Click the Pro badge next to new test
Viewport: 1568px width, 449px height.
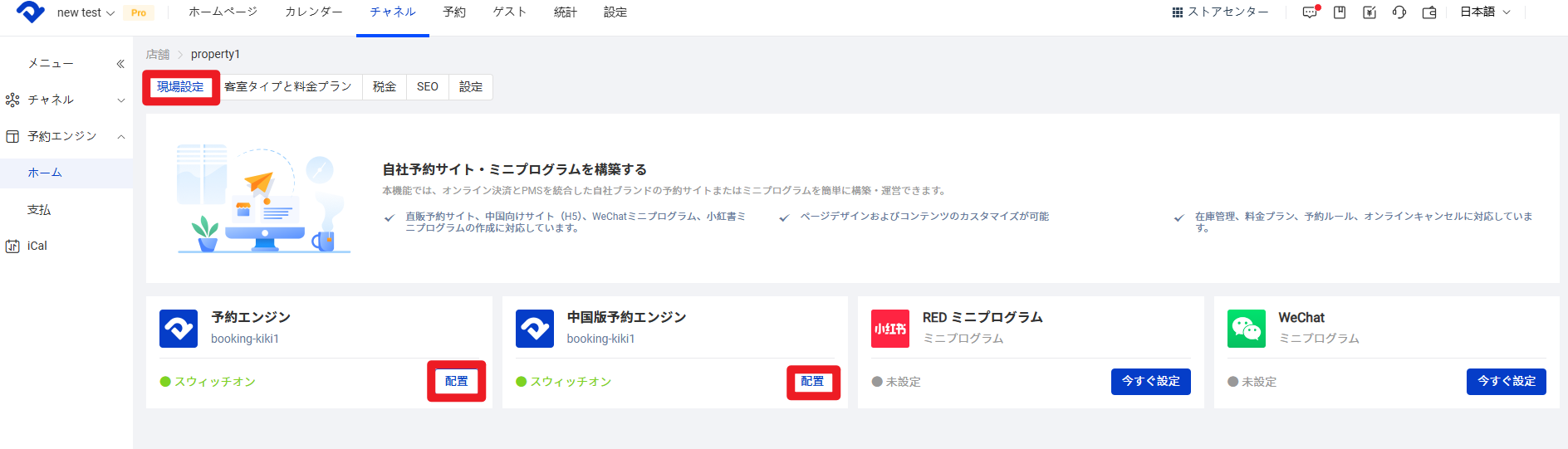[x=139, y=12]
